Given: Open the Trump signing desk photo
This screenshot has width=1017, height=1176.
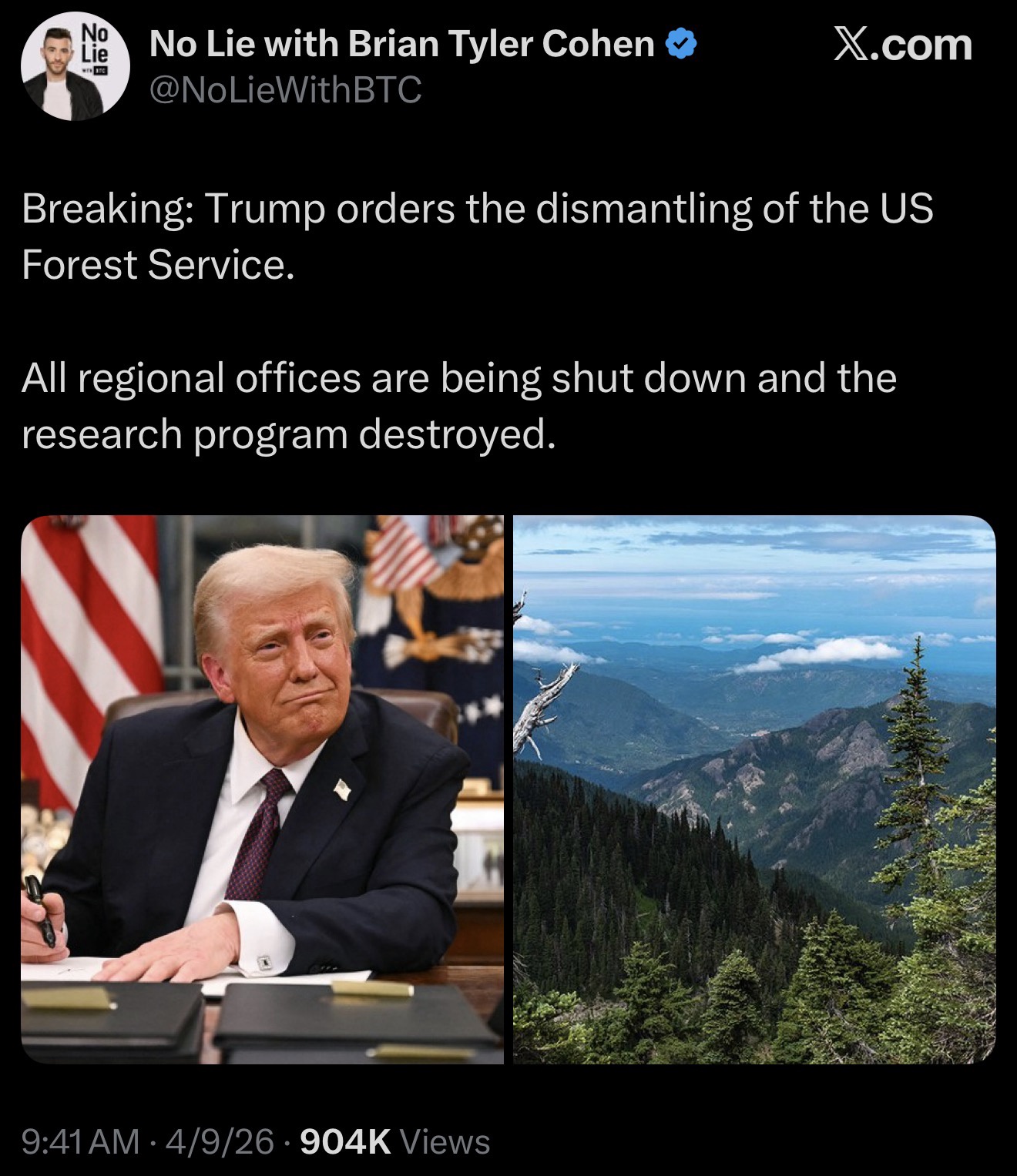Looking at the screenshot, I should tap(262, 789).
